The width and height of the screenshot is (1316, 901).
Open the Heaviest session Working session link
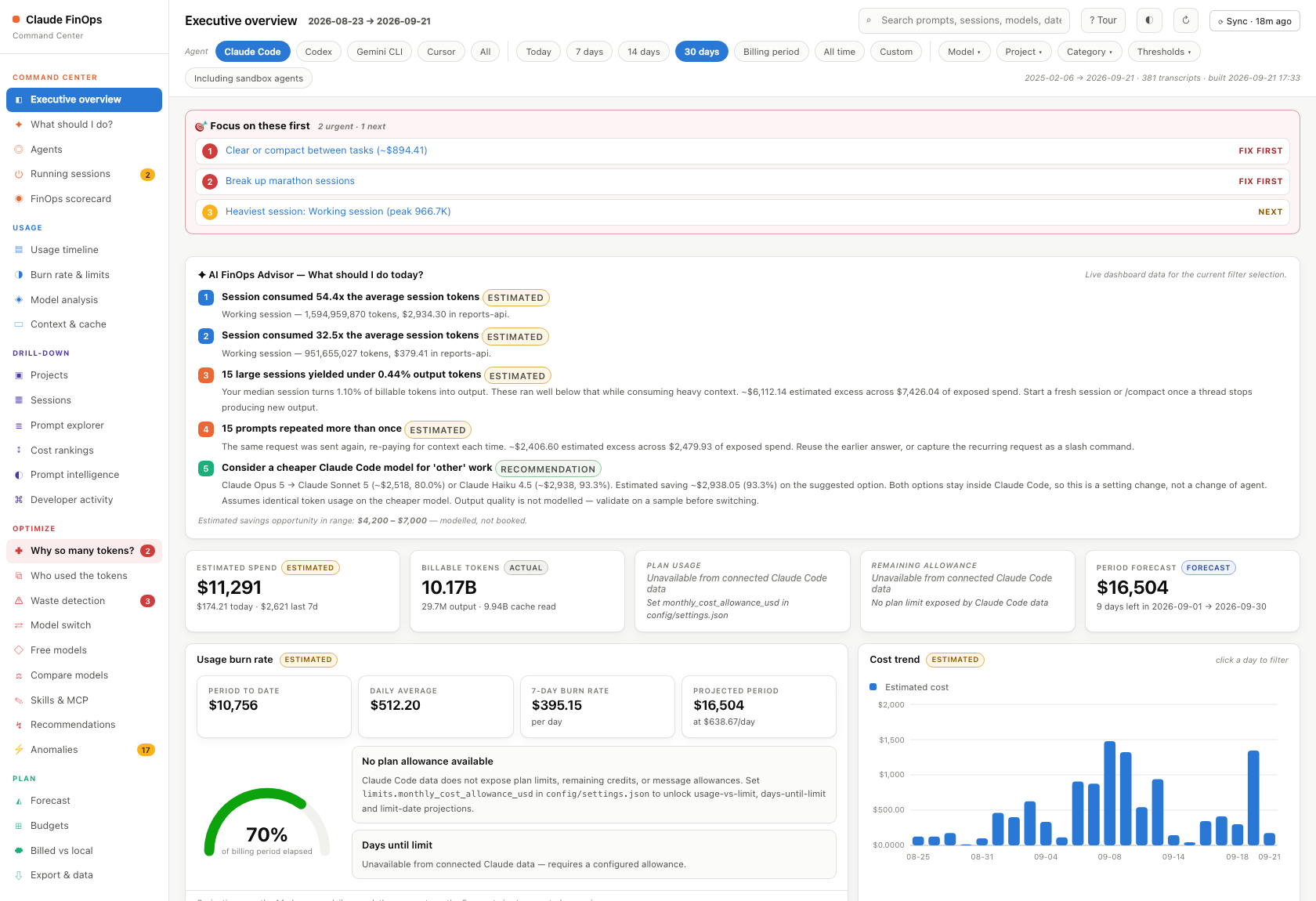click(338, 212)
